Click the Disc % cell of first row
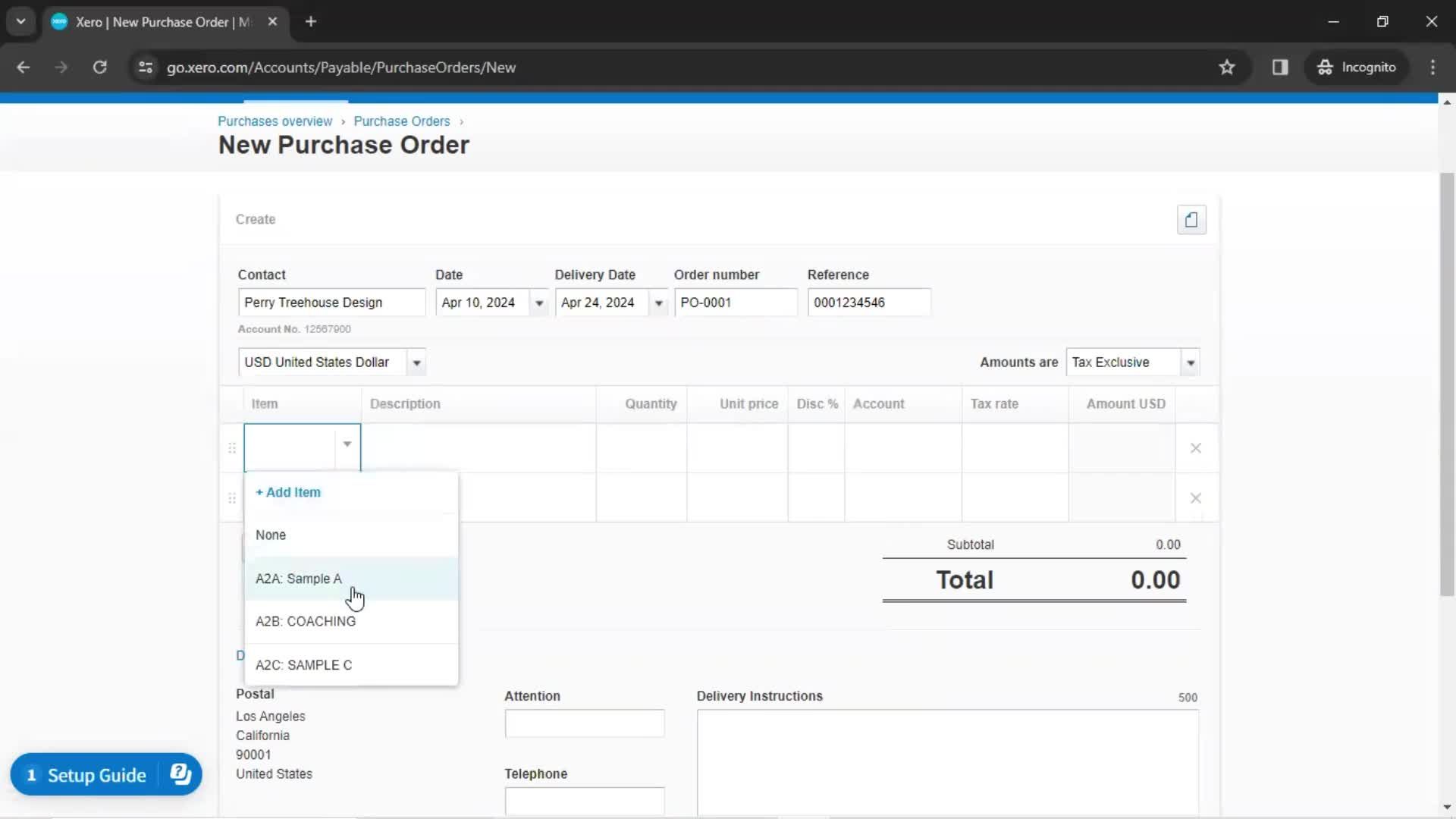Viewport: 1456px width, 819px height. coord(817,448)
